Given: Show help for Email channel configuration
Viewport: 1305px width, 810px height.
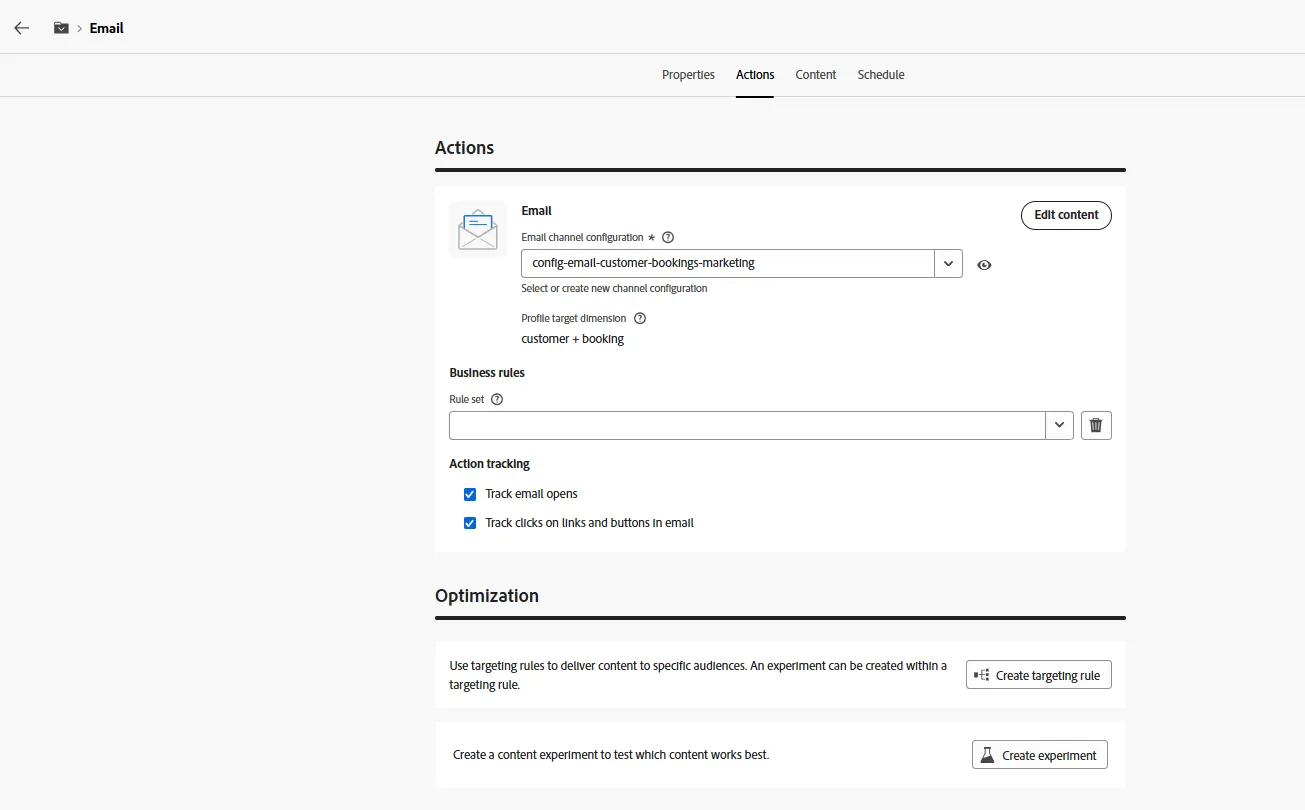Looking at the screenshot, I should (668, 238).
